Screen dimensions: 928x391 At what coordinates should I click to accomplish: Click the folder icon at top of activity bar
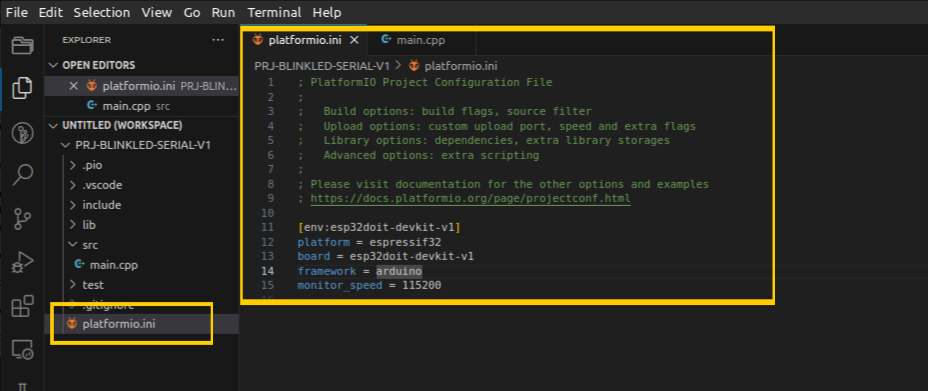coord(22,46)
